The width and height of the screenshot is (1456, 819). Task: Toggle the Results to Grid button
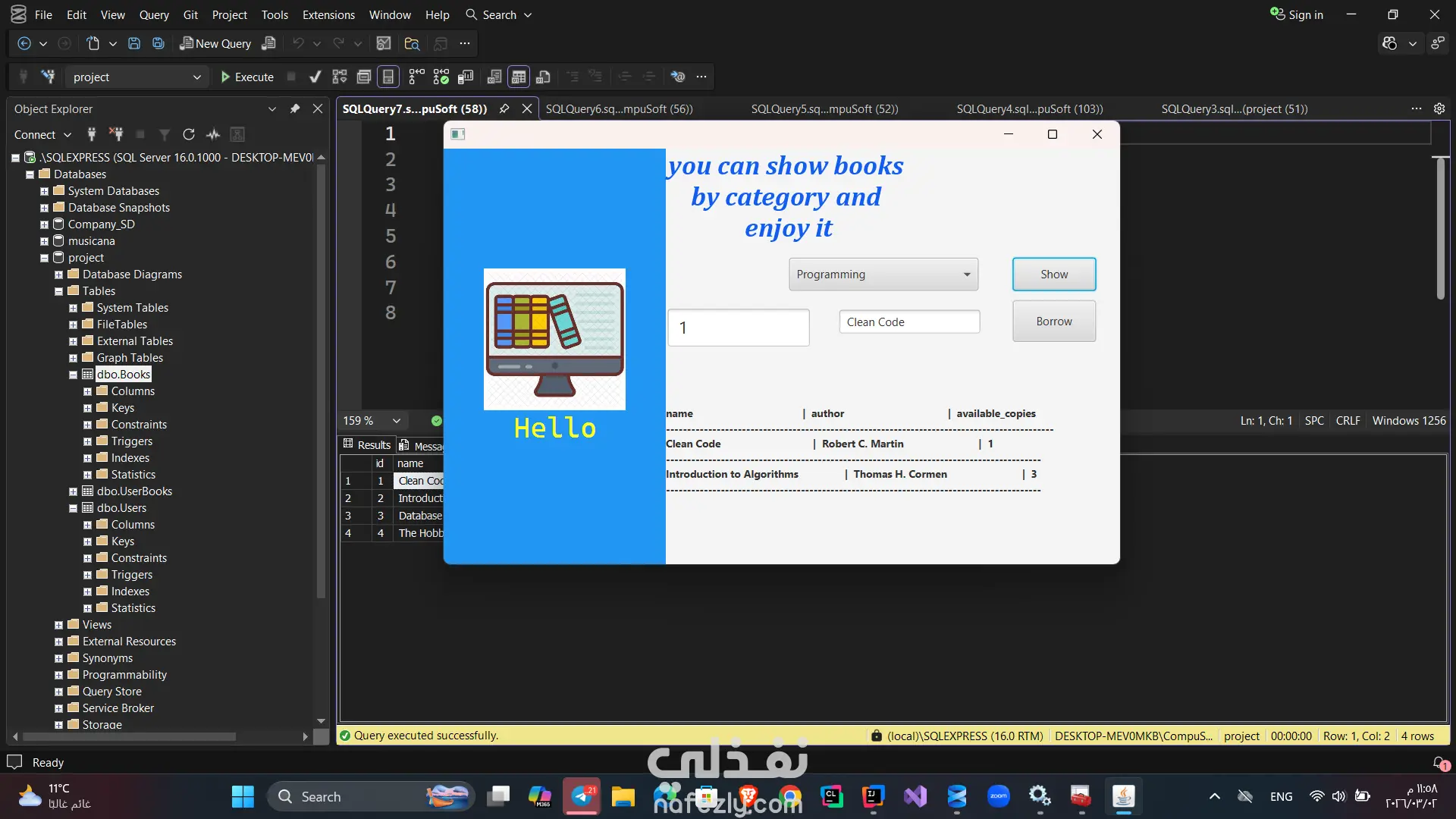coord(519,77)
